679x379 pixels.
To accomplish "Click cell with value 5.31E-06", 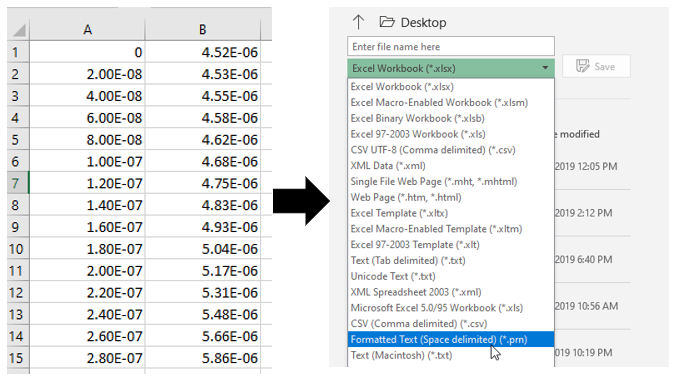I will pos(203,293).
